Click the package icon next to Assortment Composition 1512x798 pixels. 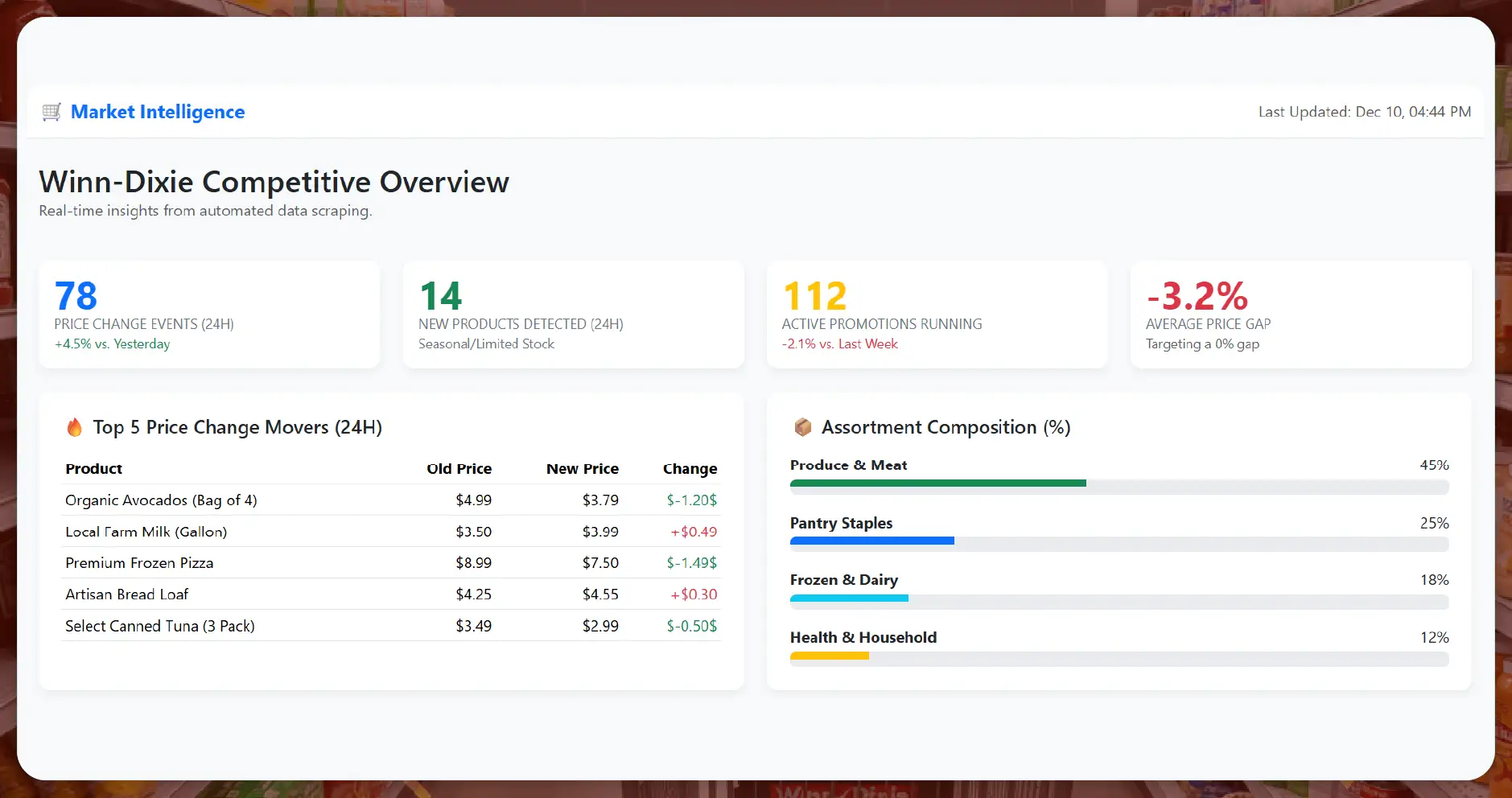(x=801, y=426)
